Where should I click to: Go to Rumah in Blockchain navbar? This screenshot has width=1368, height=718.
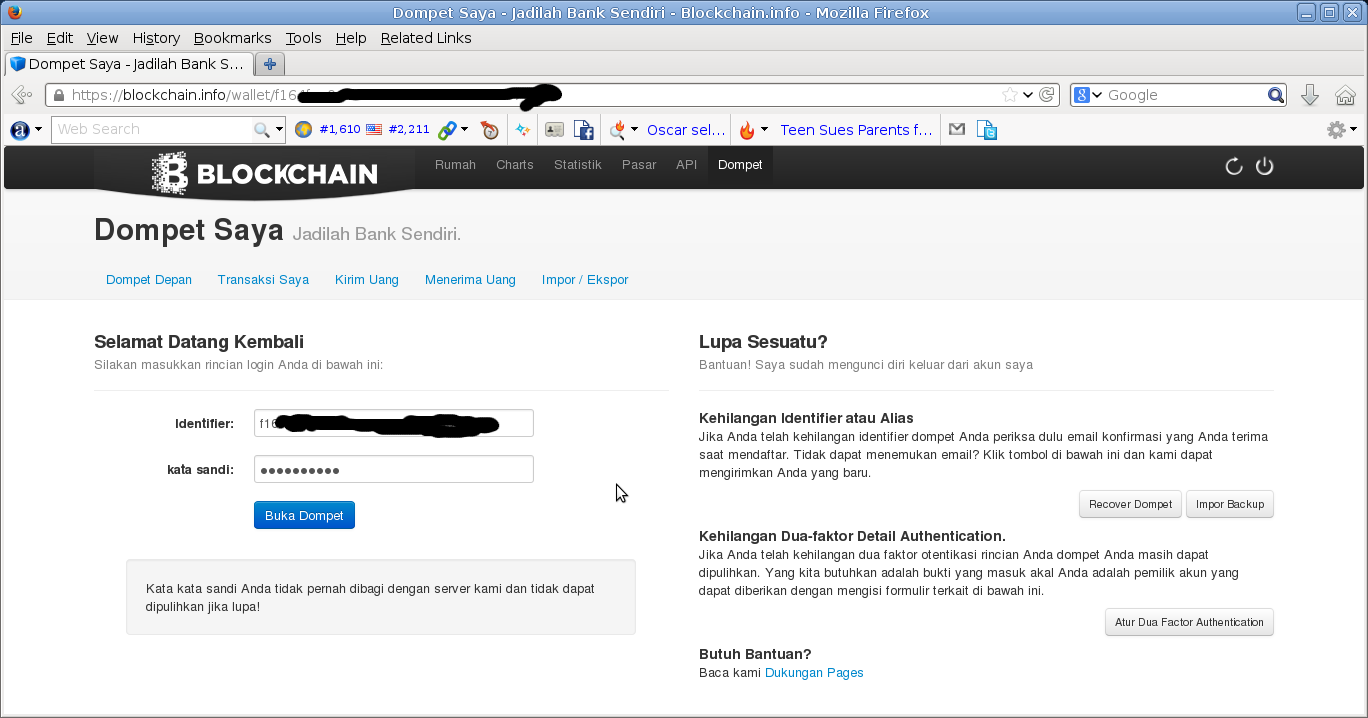click(455, 165)
